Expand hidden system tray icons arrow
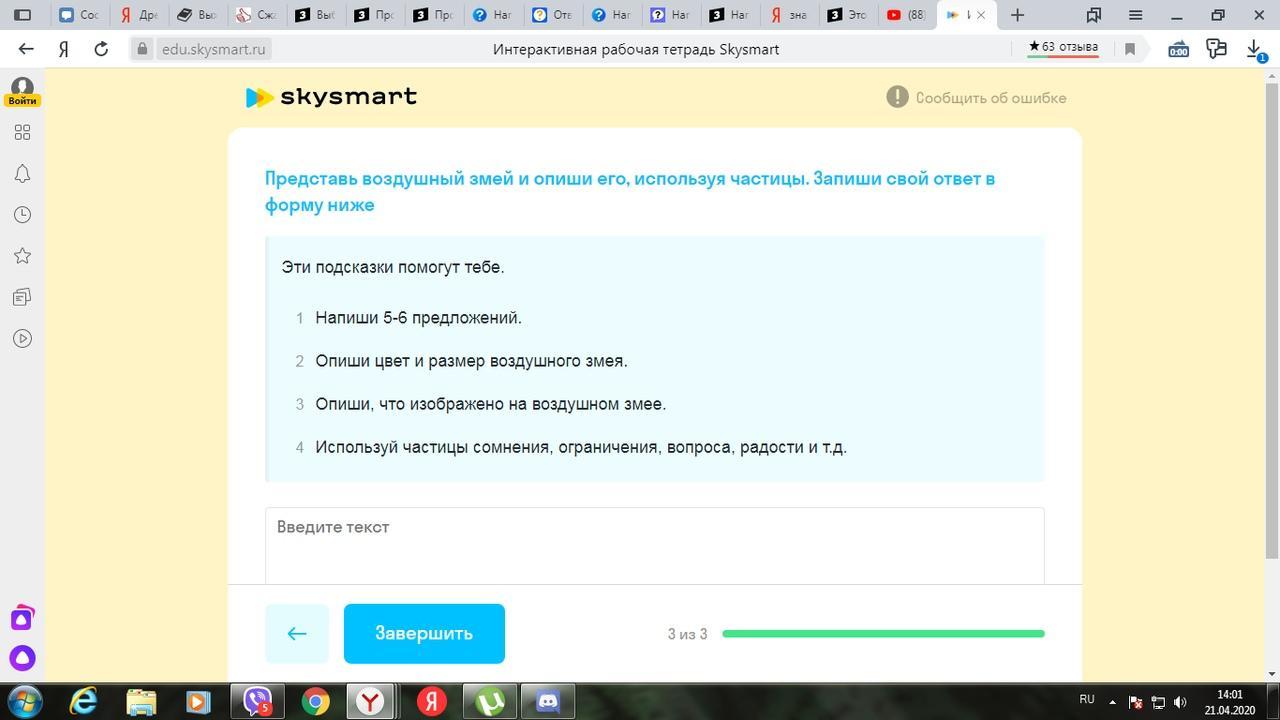This screenshot has width=1280, height=720. coord(1112,702)
